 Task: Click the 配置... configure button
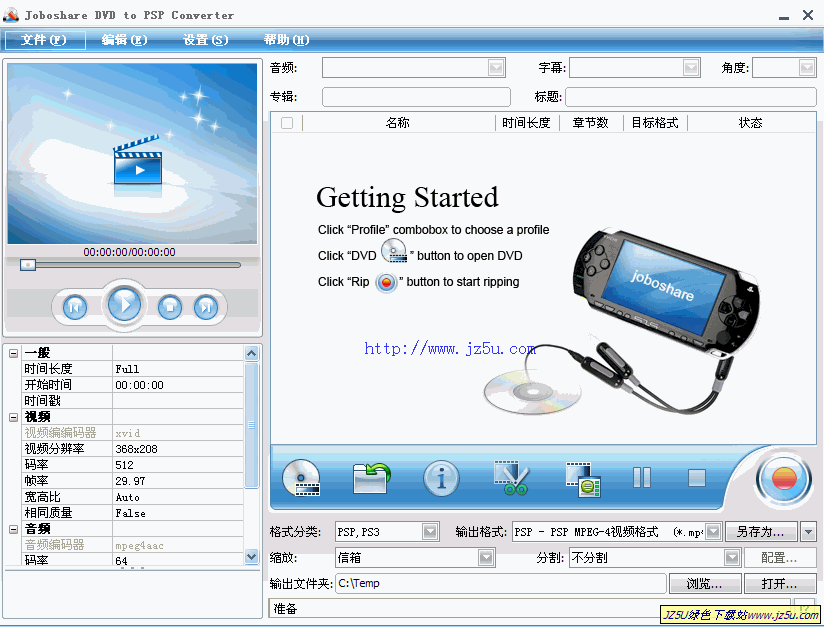(x=779, y=558)
